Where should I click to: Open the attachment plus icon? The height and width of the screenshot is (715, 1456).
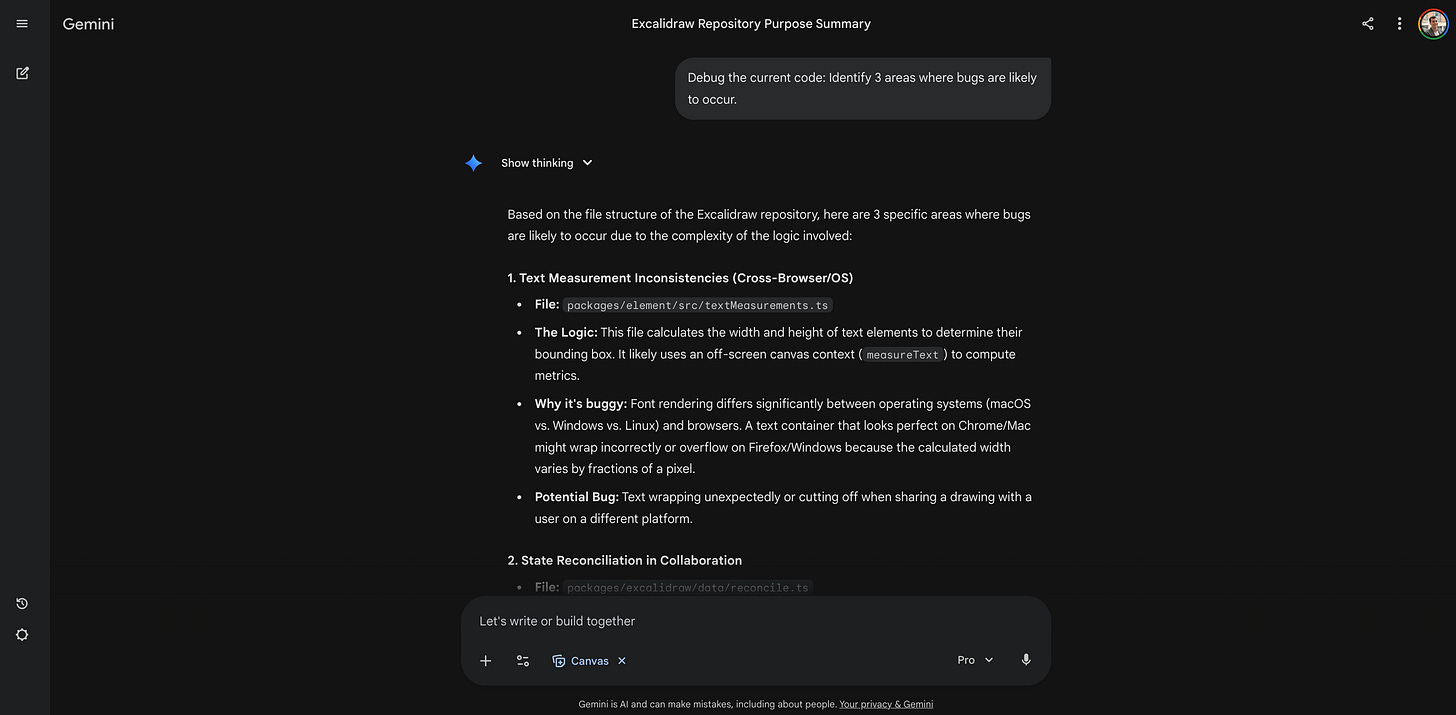pos(486,660)
